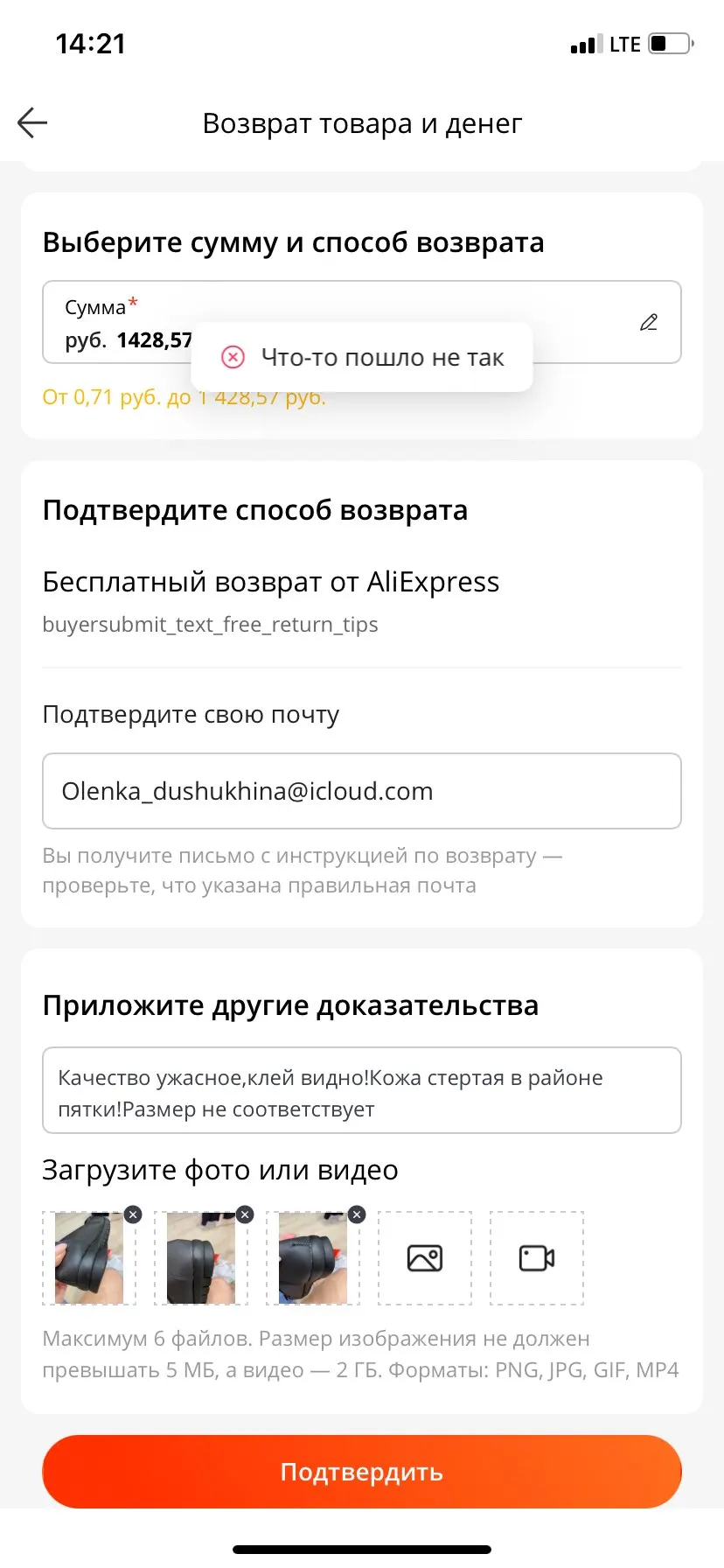Open the first shoe photo thumbnail
This screenshot has height=1568, width=724.
(88, 1260)
